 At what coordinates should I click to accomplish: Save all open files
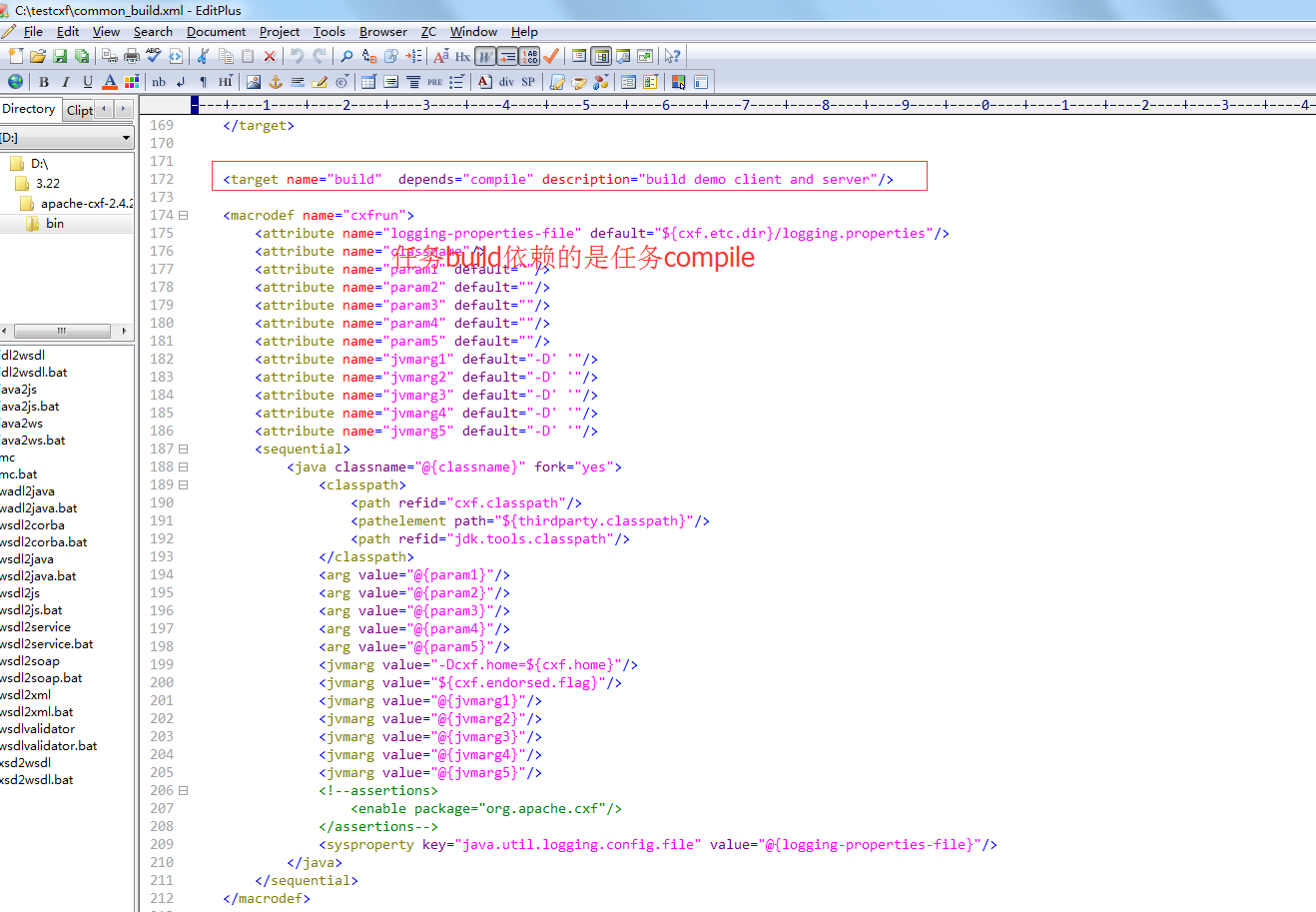(x=82, y=56)
